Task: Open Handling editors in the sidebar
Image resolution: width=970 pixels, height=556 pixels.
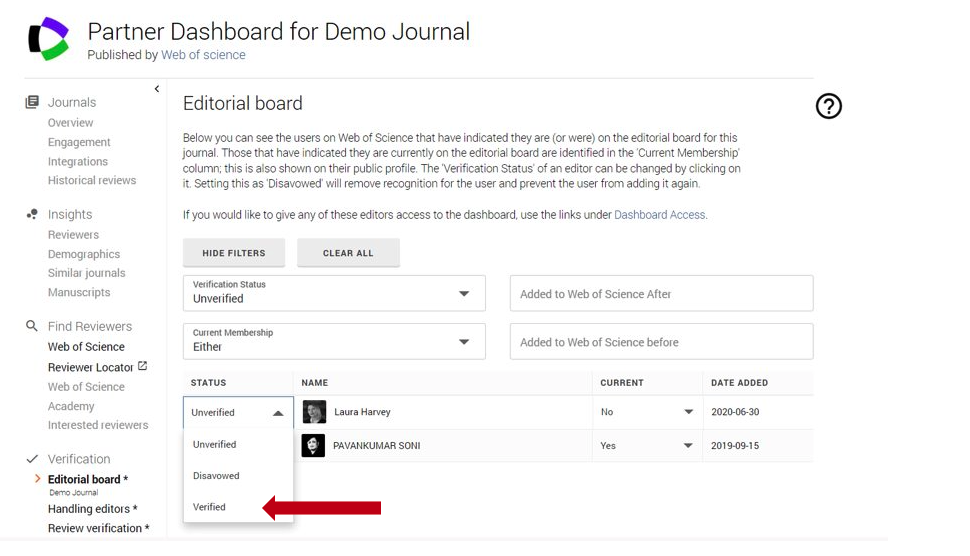Action: [93, 509]
